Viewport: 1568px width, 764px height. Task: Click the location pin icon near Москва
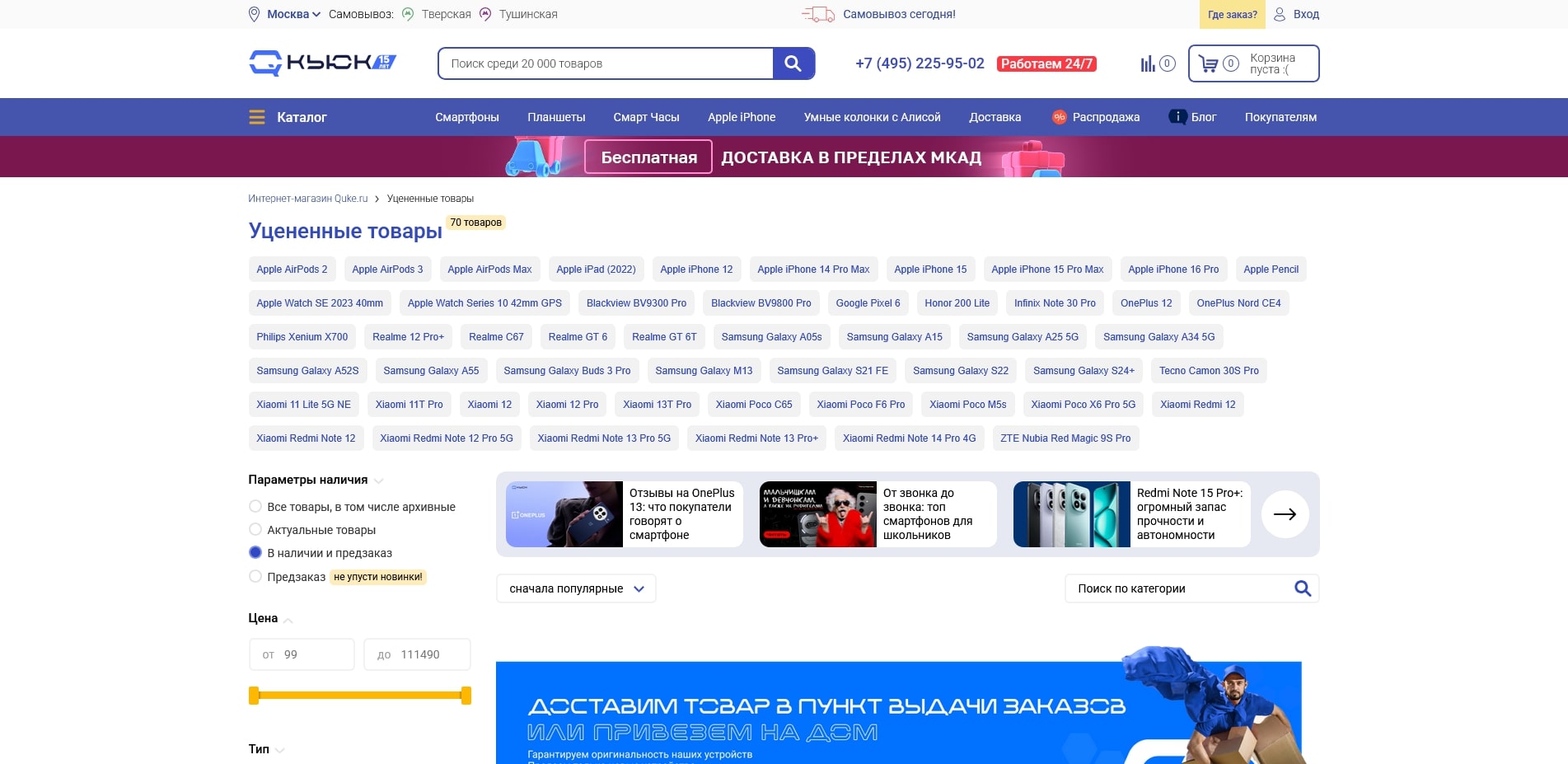click(x=254, y=14)
